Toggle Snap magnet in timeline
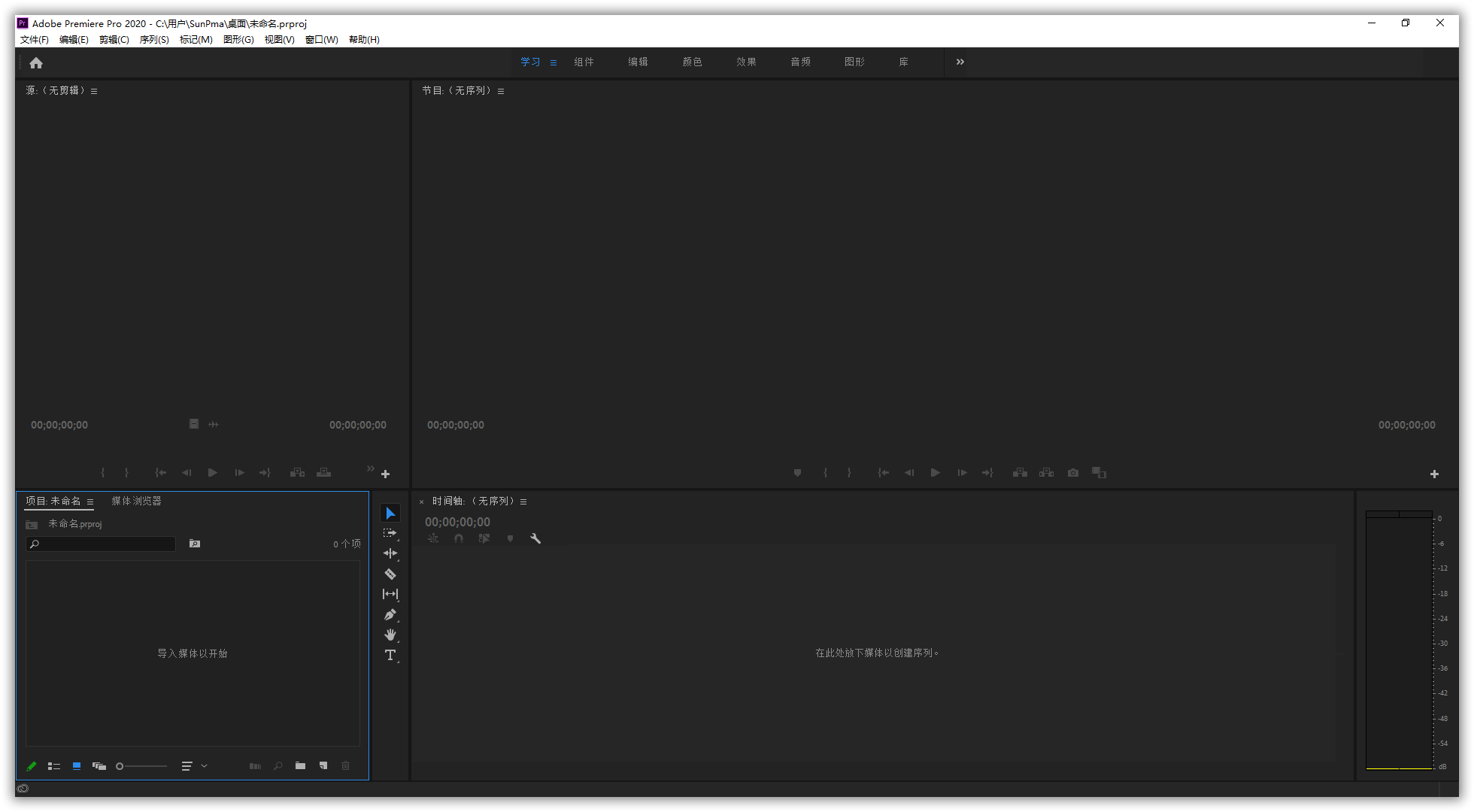1474x812 pixels. [459, 538]
